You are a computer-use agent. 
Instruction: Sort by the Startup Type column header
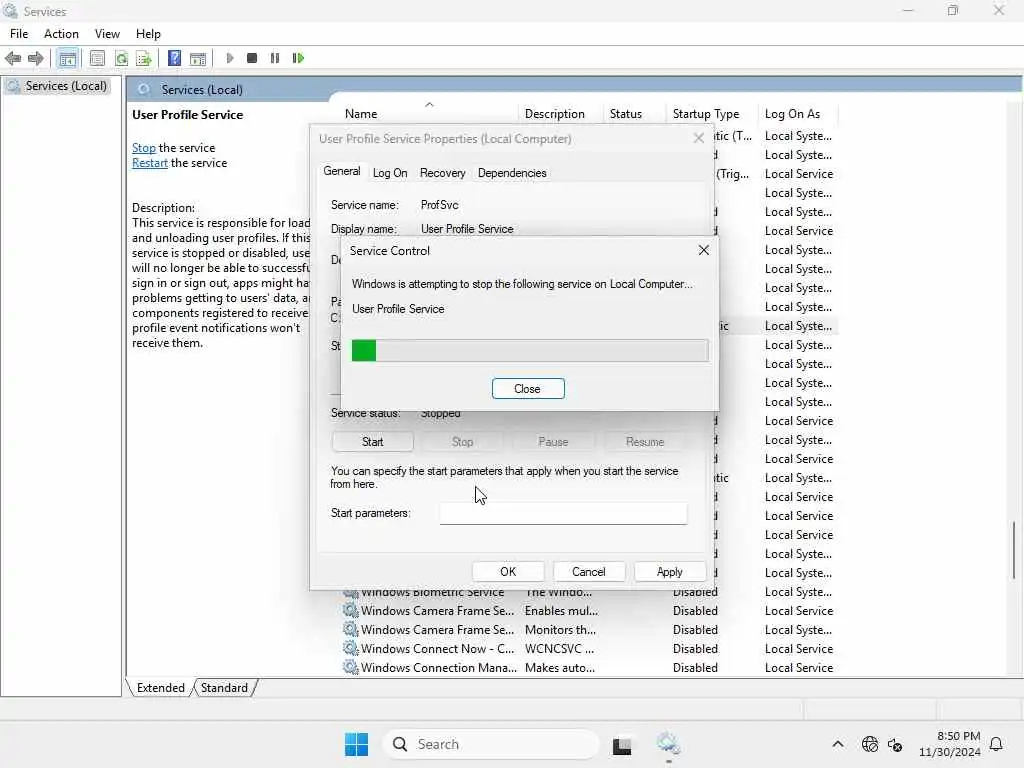pos(706,114)
